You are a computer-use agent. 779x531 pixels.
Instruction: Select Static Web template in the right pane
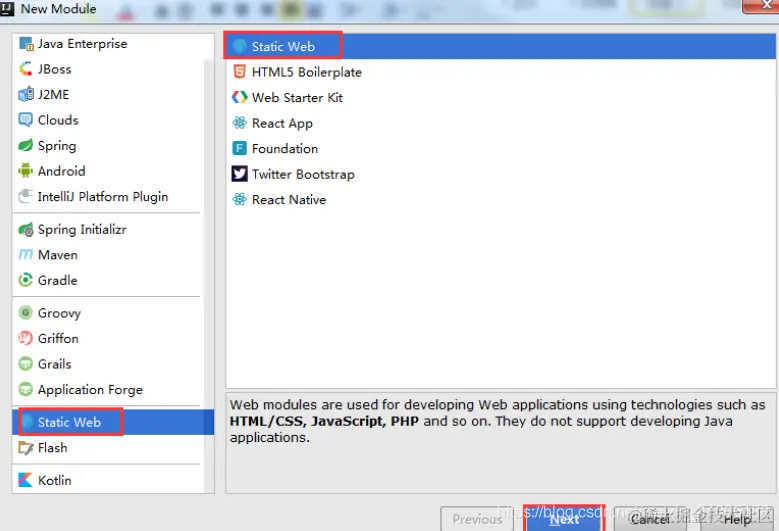pos(500,47)
